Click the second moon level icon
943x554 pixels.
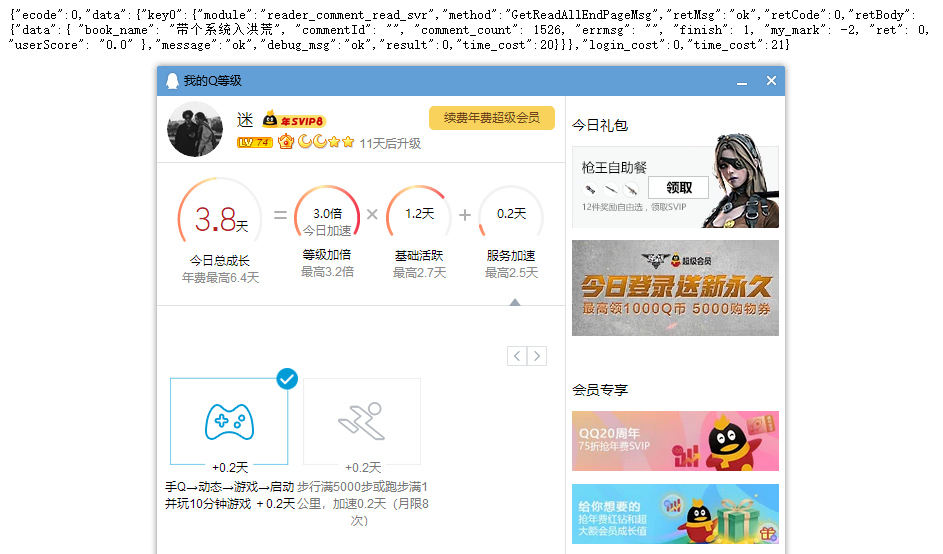(x=319, y=142)
